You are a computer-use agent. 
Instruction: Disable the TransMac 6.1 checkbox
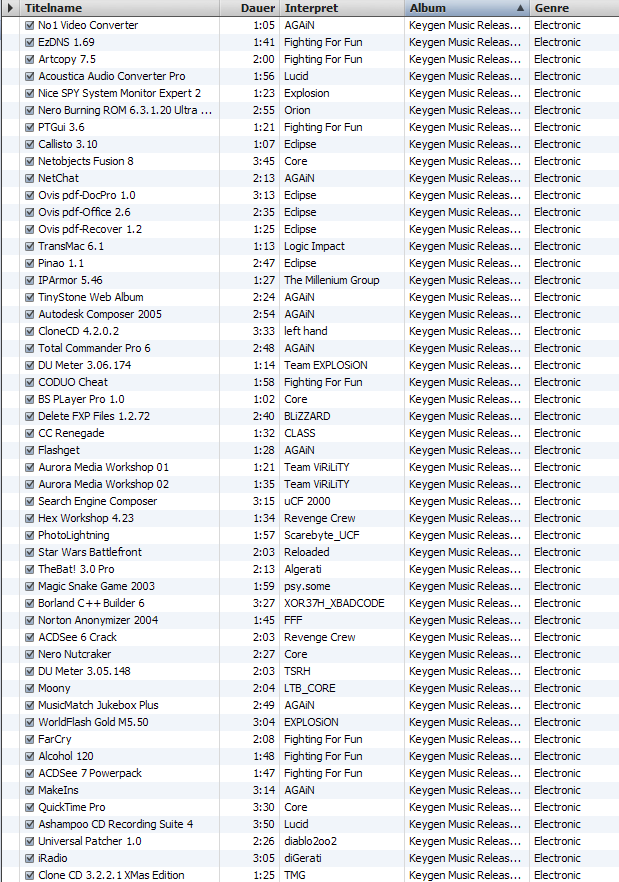click(29, 246)
